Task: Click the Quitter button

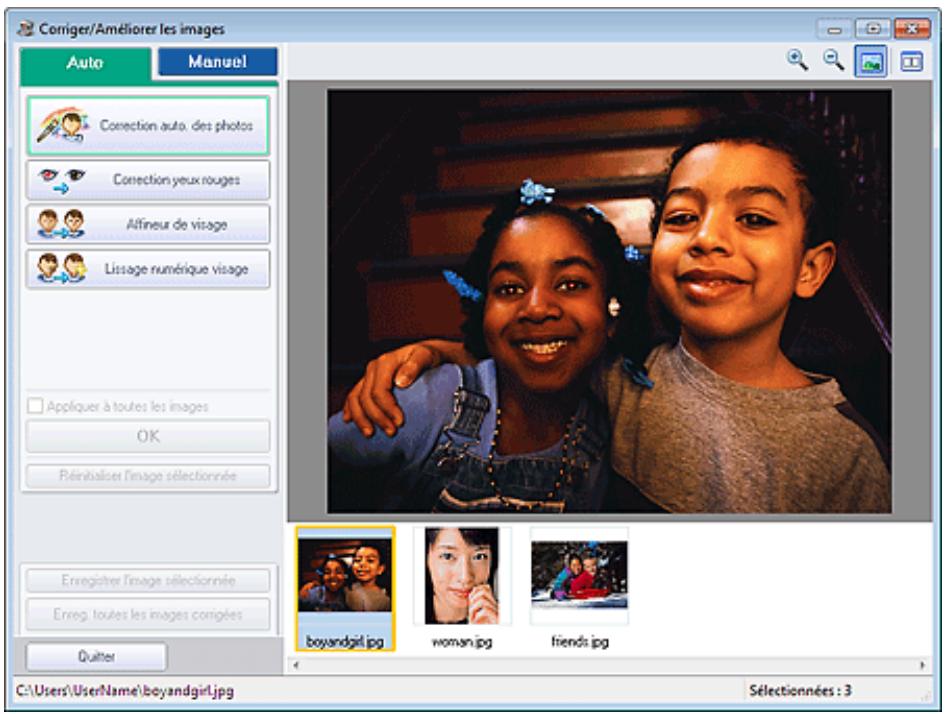Action: pos(96,656)
